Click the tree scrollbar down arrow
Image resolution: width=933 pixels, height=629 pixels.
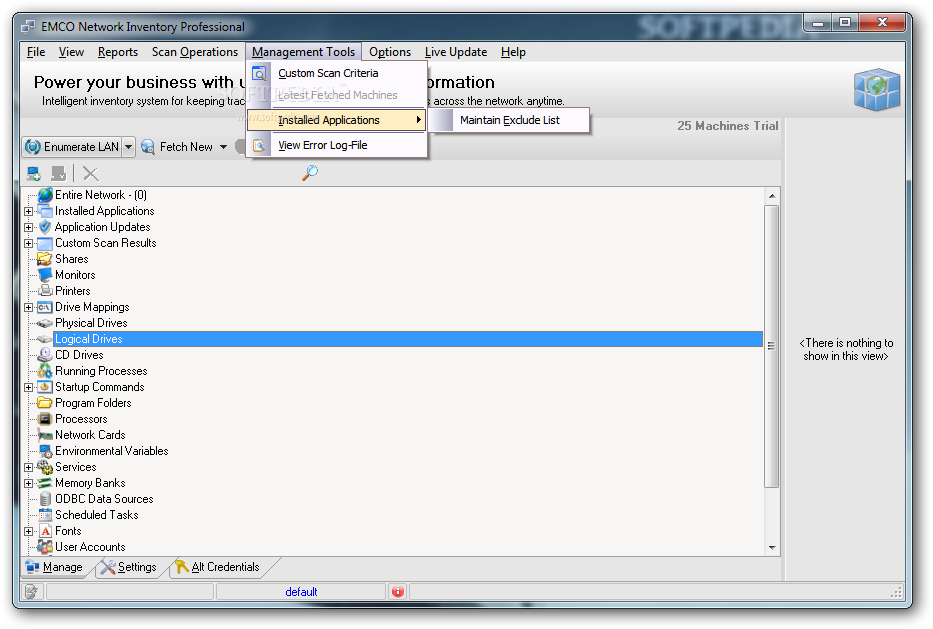(x=772, y=547)
